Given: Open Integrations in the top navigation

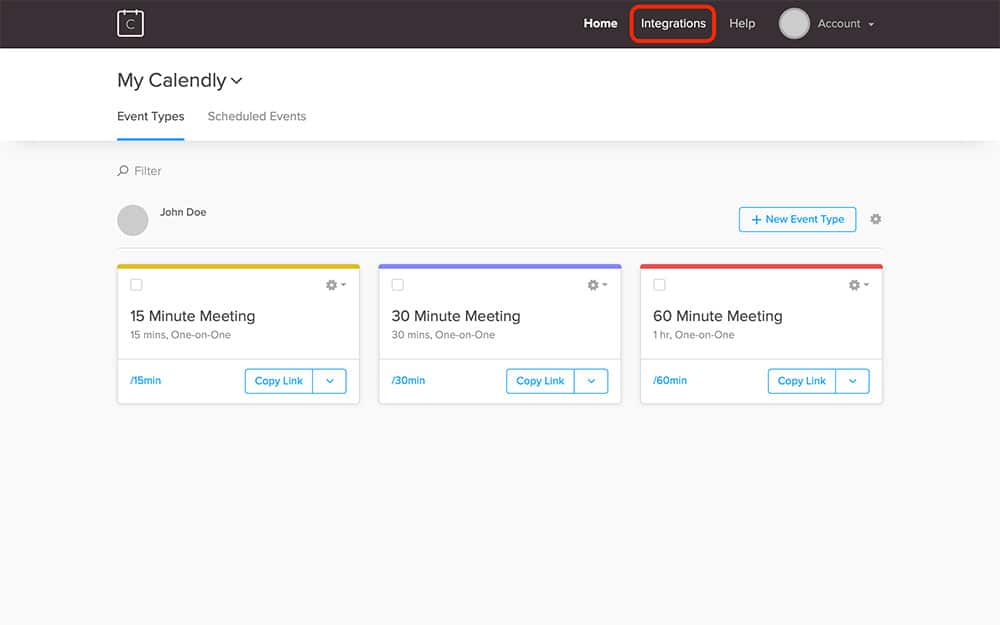Looking at the screenshot, I should [x=673, y=24].
